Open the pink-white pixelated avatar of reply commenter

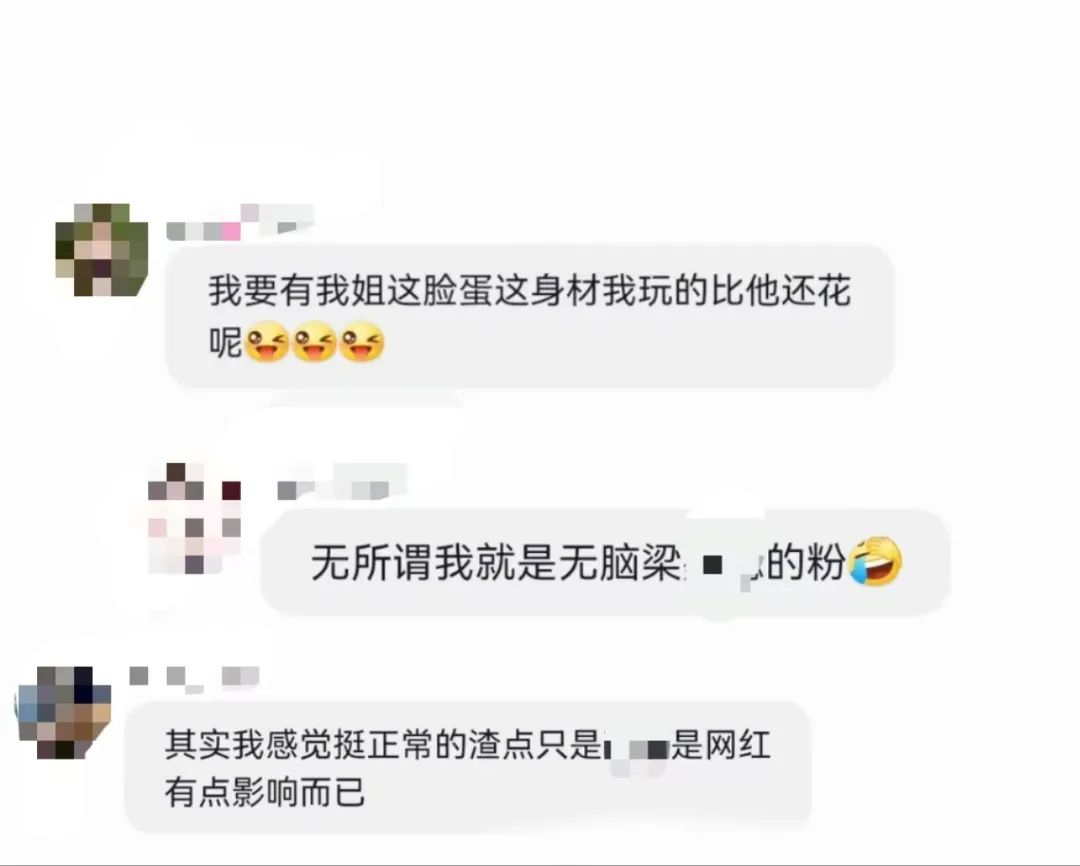point(194,519)
